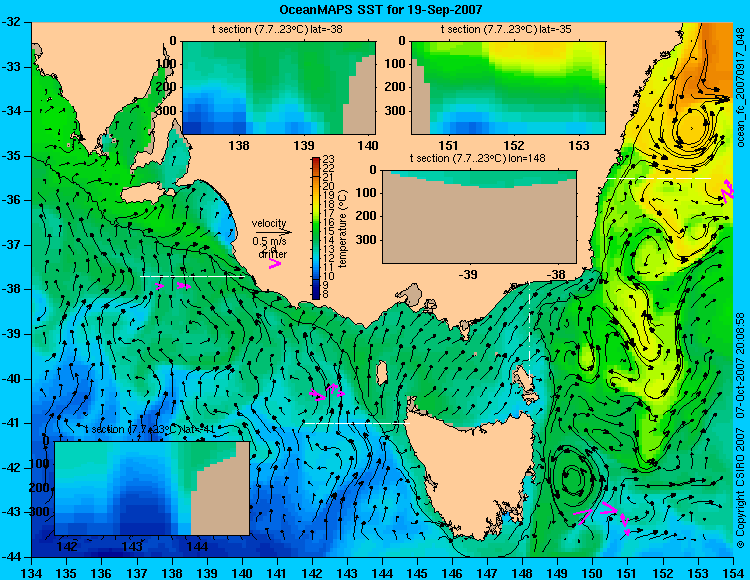Open the lon=148 temperature section inset plot
The image size is (750, 580).
[x=480, y=216]
